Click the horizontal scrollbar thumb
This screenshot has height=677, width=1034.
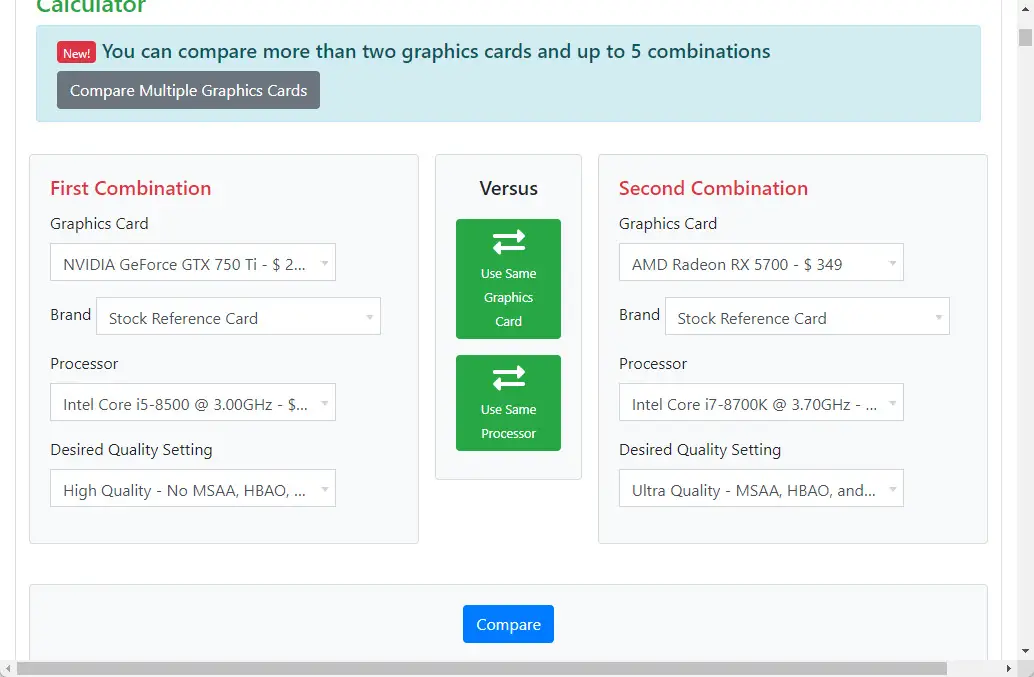(x=482, y=668)
